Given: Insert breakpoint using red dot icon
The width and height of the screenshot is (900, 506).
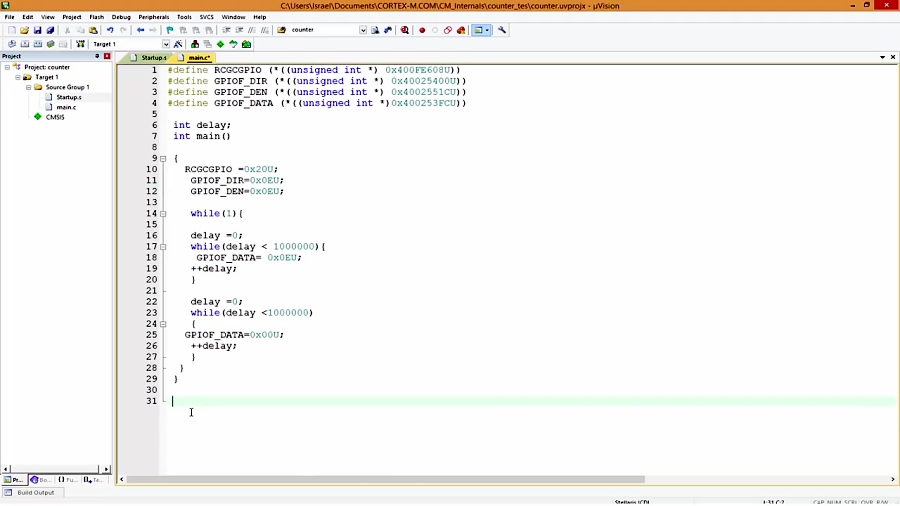Looking at the screenshot, I should coord(422,30).
